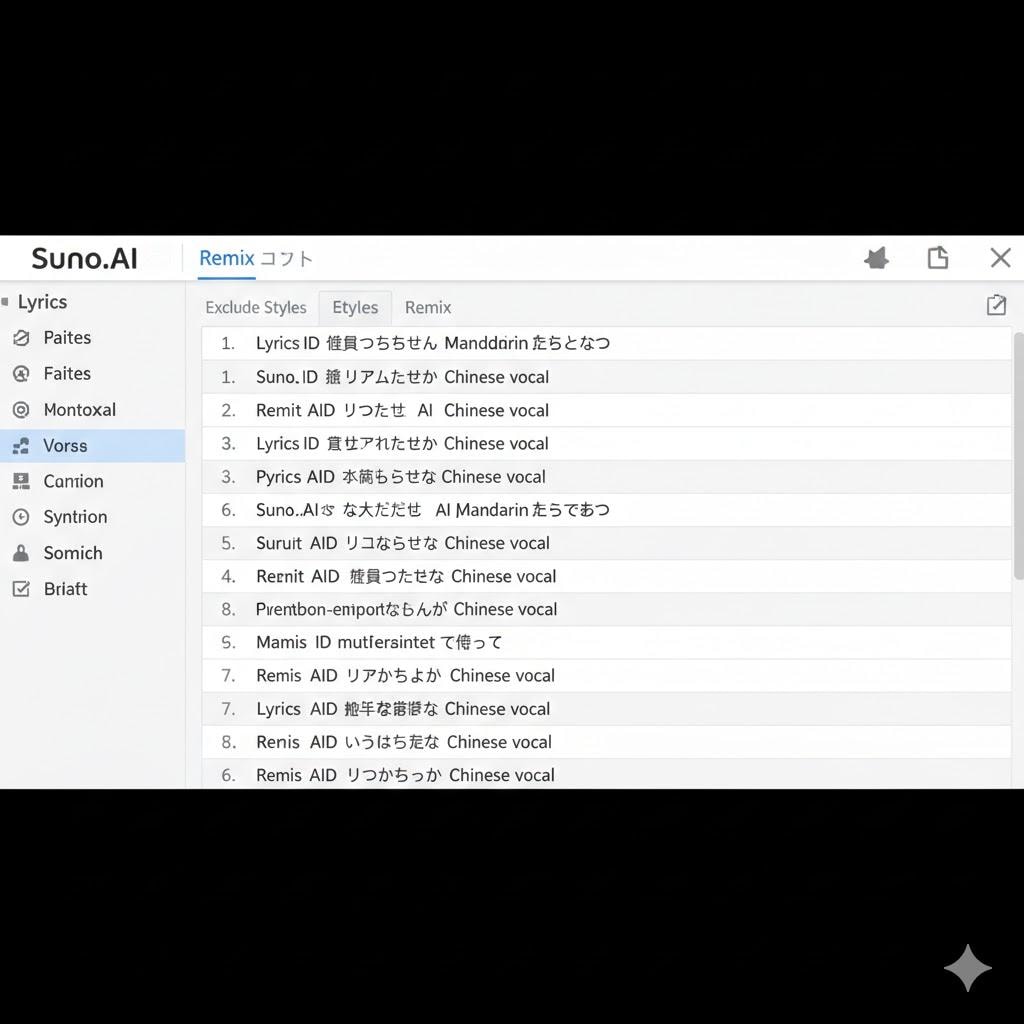Open the Somich user profile icon

(x=22, y=553)
